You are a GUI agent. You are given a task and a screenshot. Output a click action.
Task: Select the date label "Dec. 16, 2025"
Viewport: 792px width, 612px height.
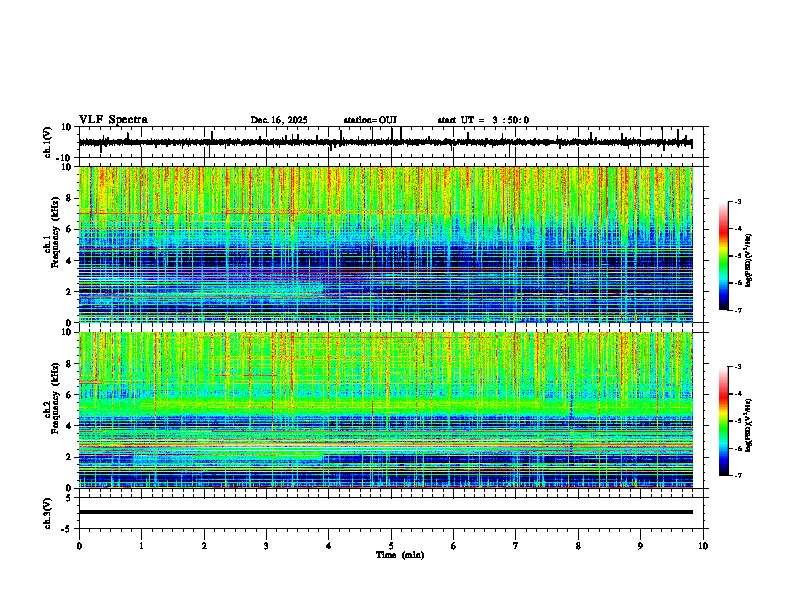coord(279,120)
